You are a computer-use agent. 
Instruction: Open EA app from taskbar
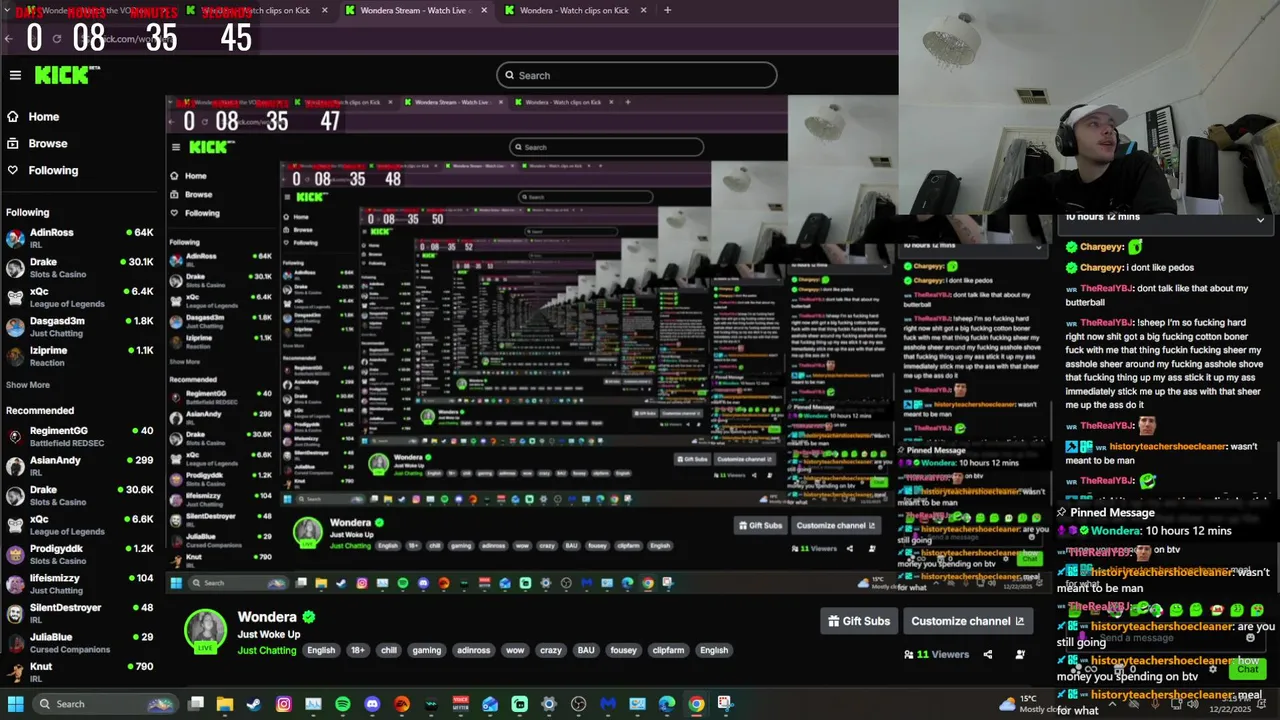(x=402, y=704)
